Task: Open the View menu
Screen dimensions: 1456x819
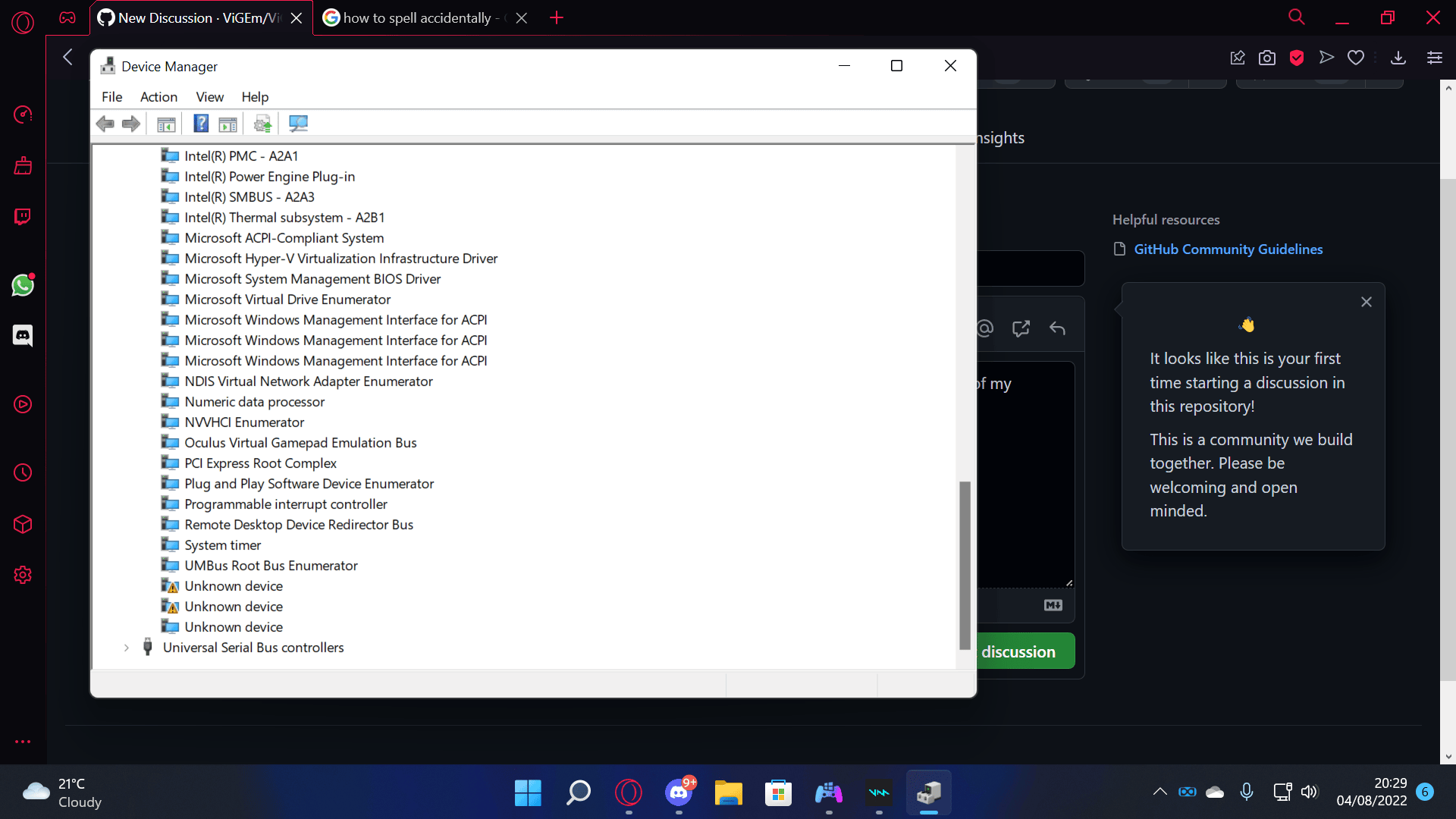Action: 209,97
